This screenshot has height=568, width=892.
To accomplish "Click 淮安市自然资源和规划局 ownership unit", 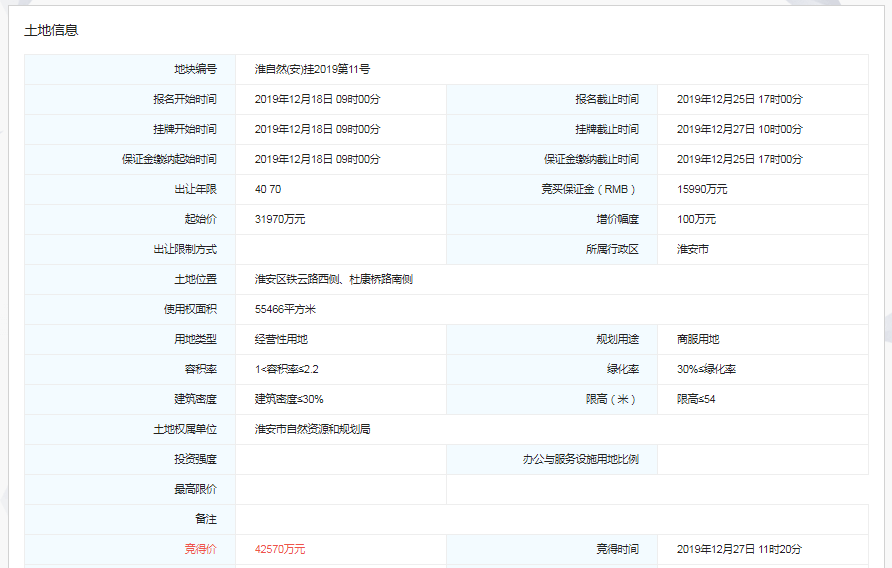I will [x=313, y=429].
